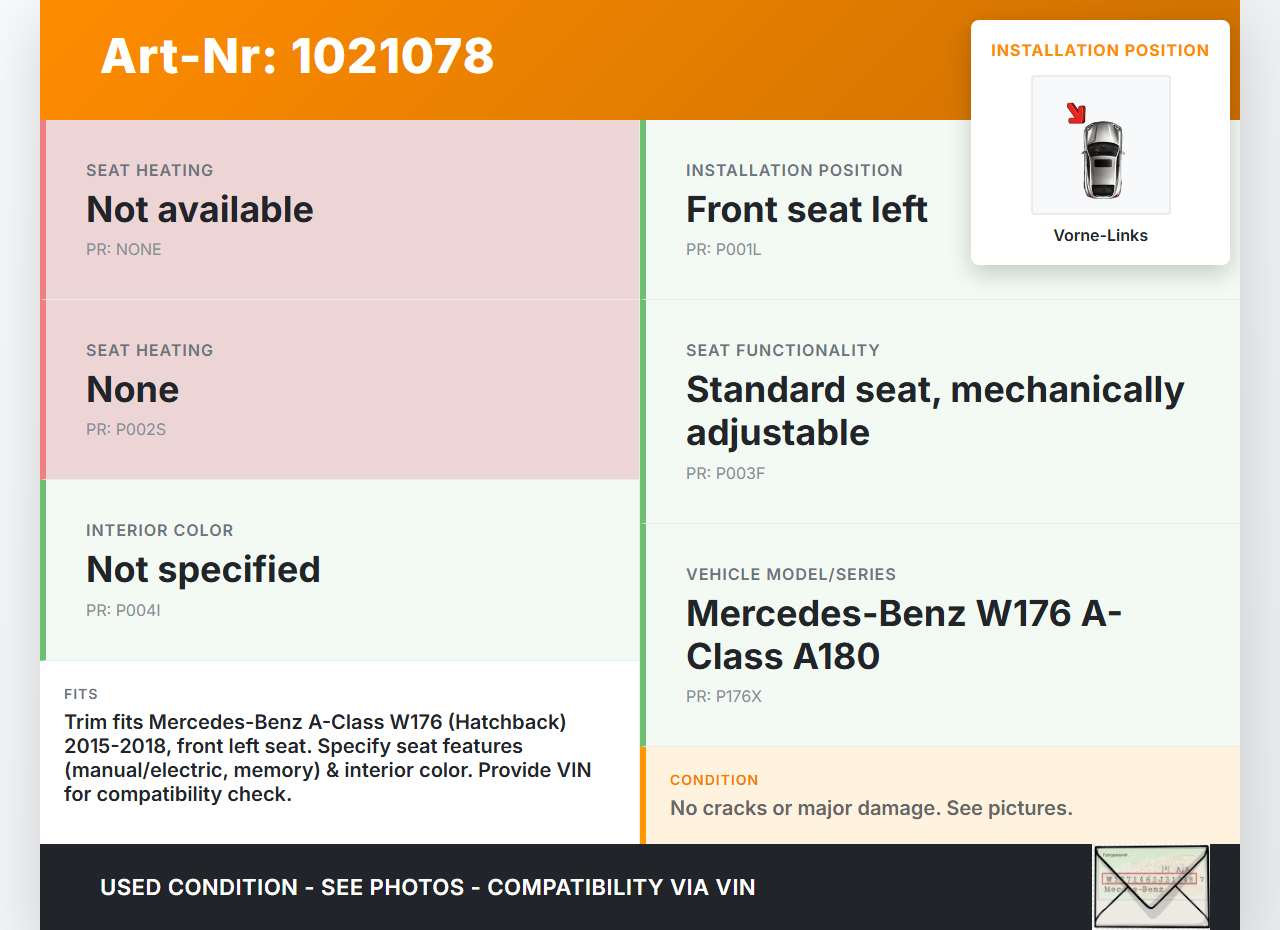Viewport: 1280px width, 930px height.
Task: Click the PR: P004I code
Action: tap(123, 610)
